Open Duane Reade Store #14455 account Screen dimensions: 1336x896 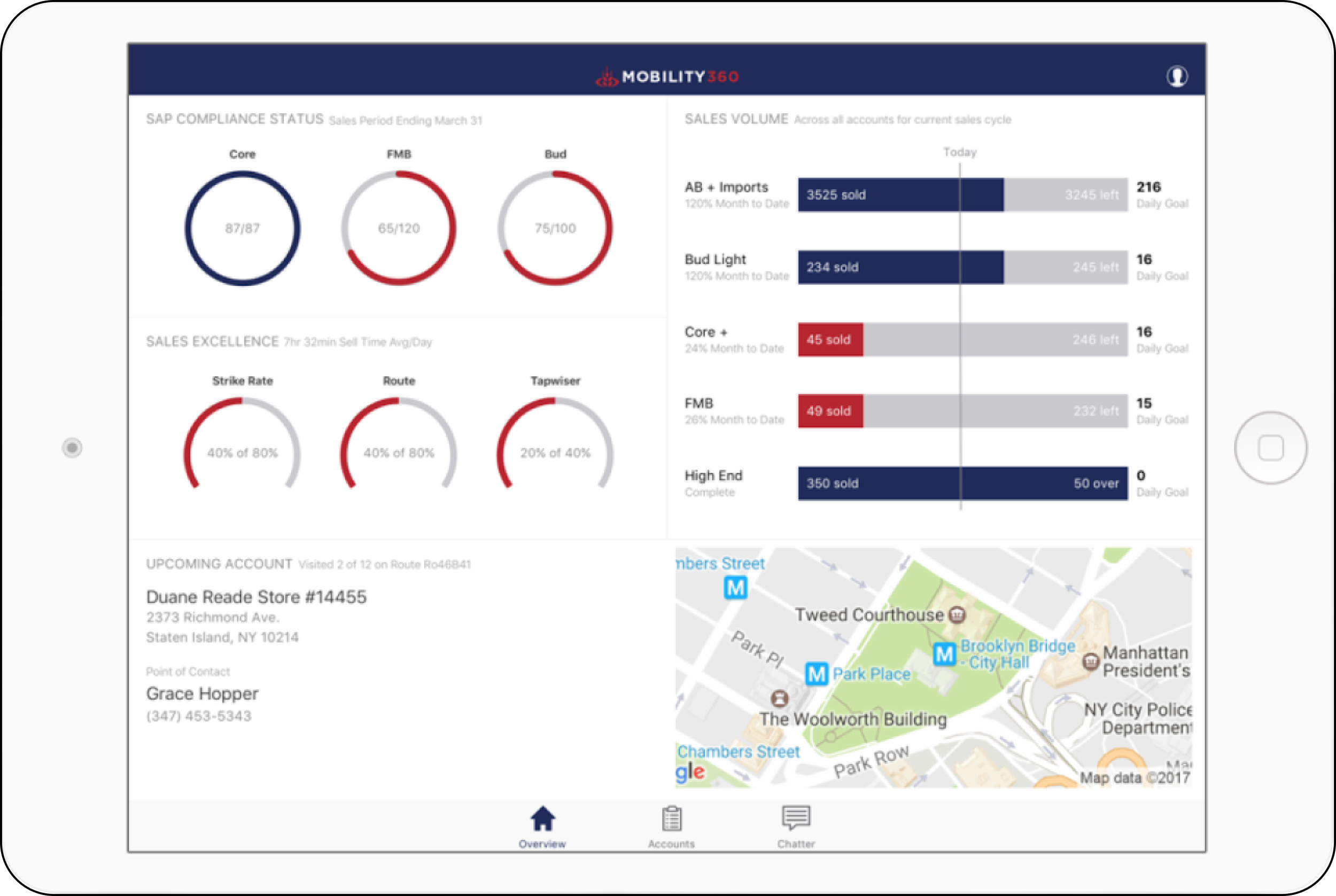coord(256,597)
